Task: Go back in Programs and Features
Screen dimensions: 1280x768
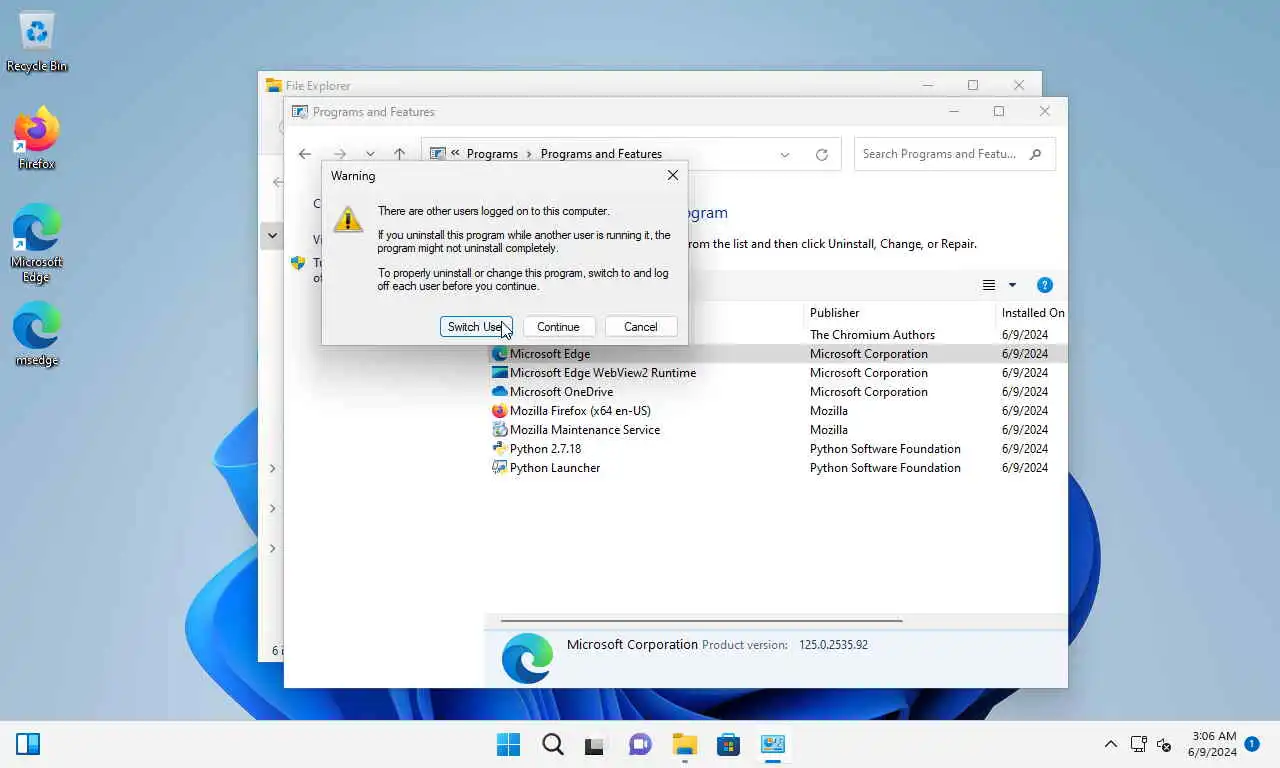Action: (305, 154)
